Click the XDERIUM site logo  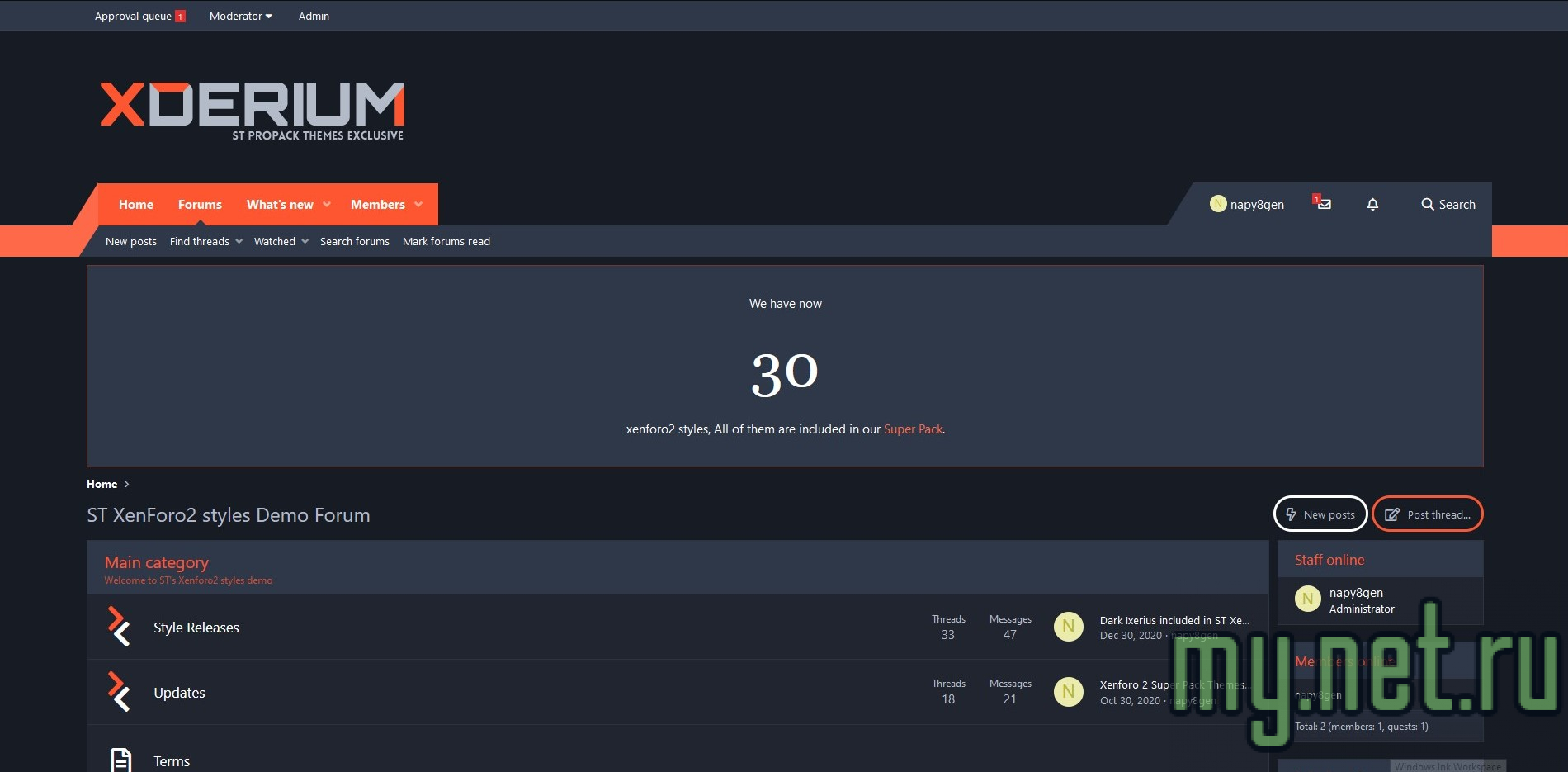pyautogui.click(x=253, y=110)
